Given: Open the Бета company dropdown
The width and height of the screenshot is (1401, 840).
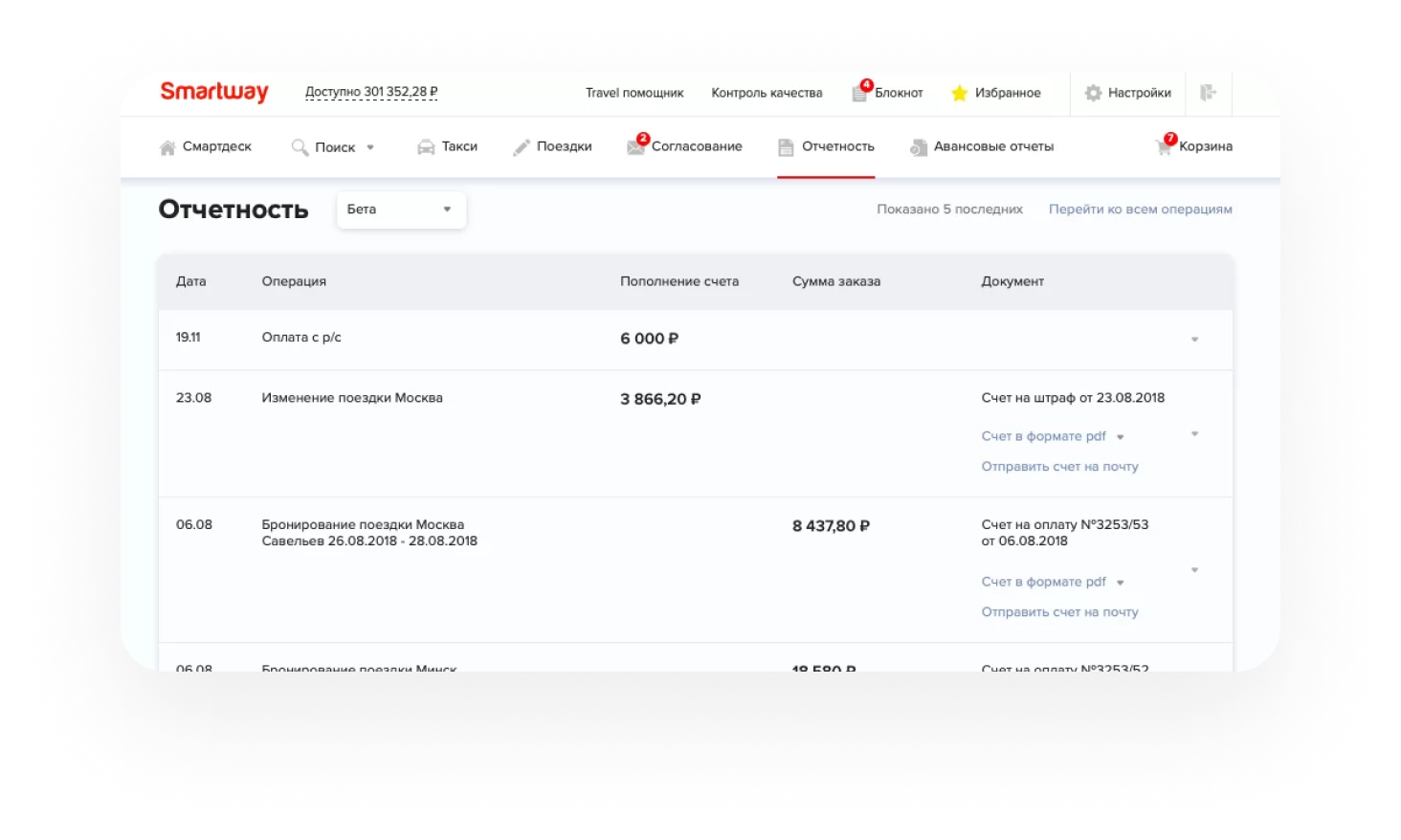Looking at the screenshot, I should pos(401,210).
